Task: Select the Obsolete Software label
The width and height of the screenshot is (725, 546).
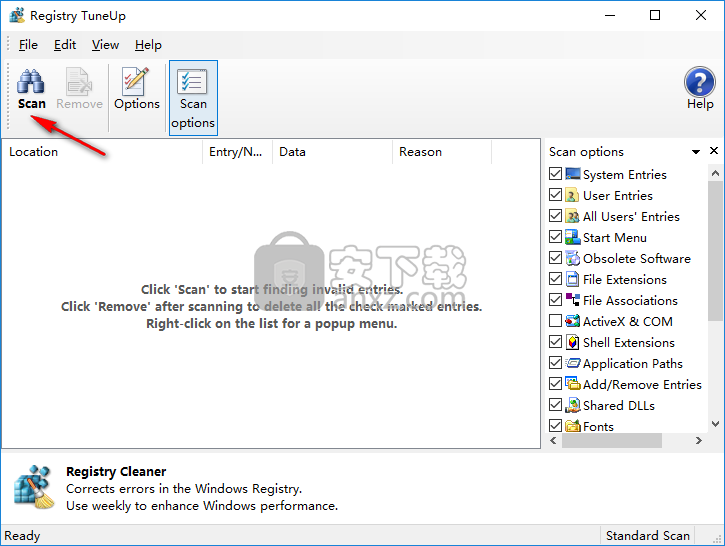Action: click(x=637, y=258)
